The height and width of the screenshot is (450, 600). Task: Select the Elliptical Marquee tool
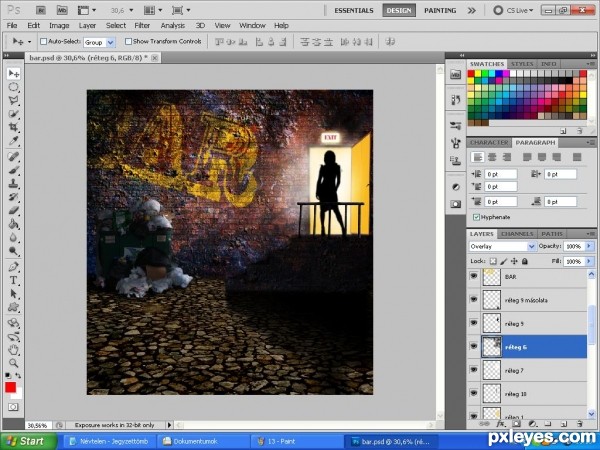click(13, 87)
